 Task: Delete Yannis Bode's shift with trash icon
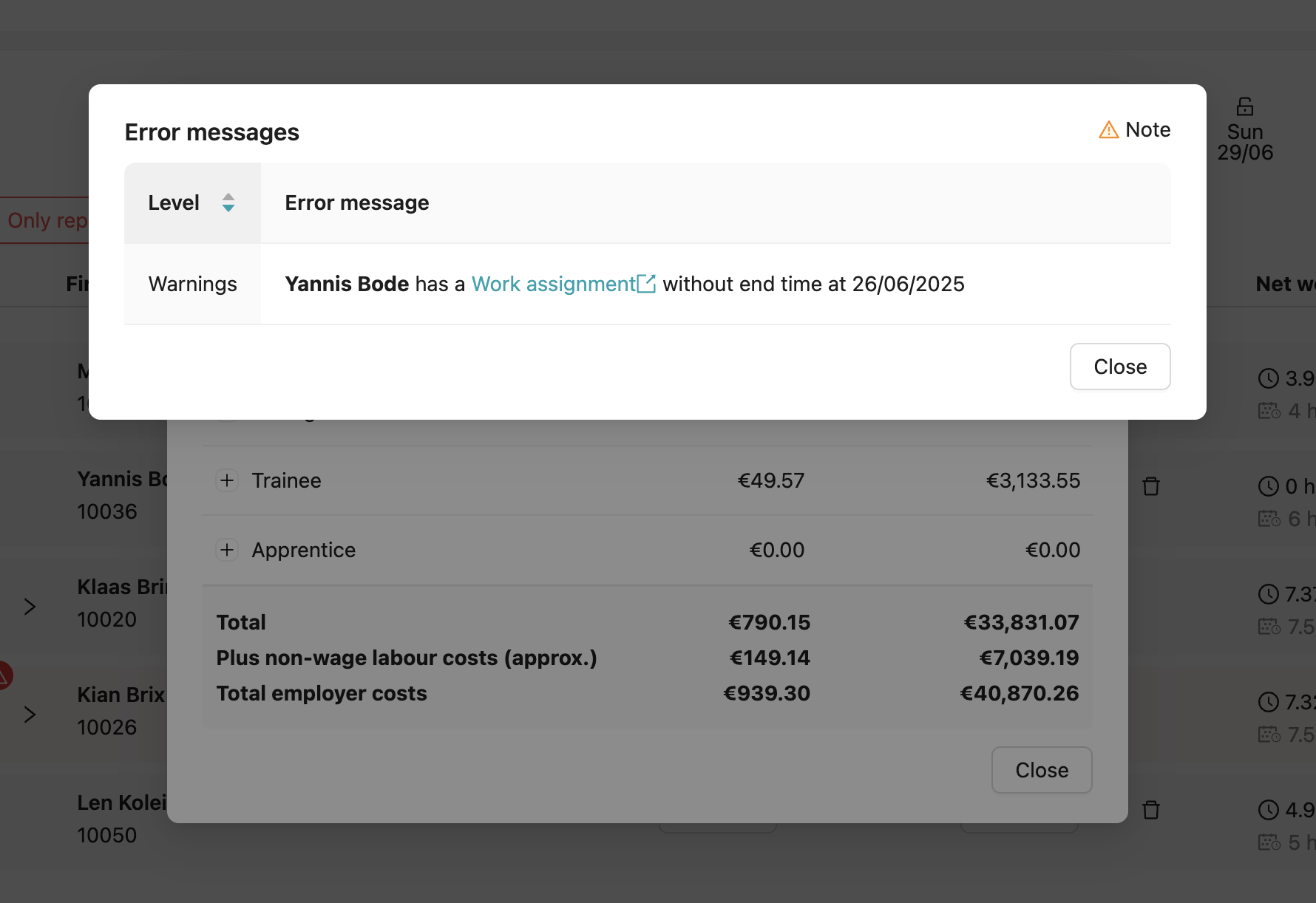[1150, 486]
